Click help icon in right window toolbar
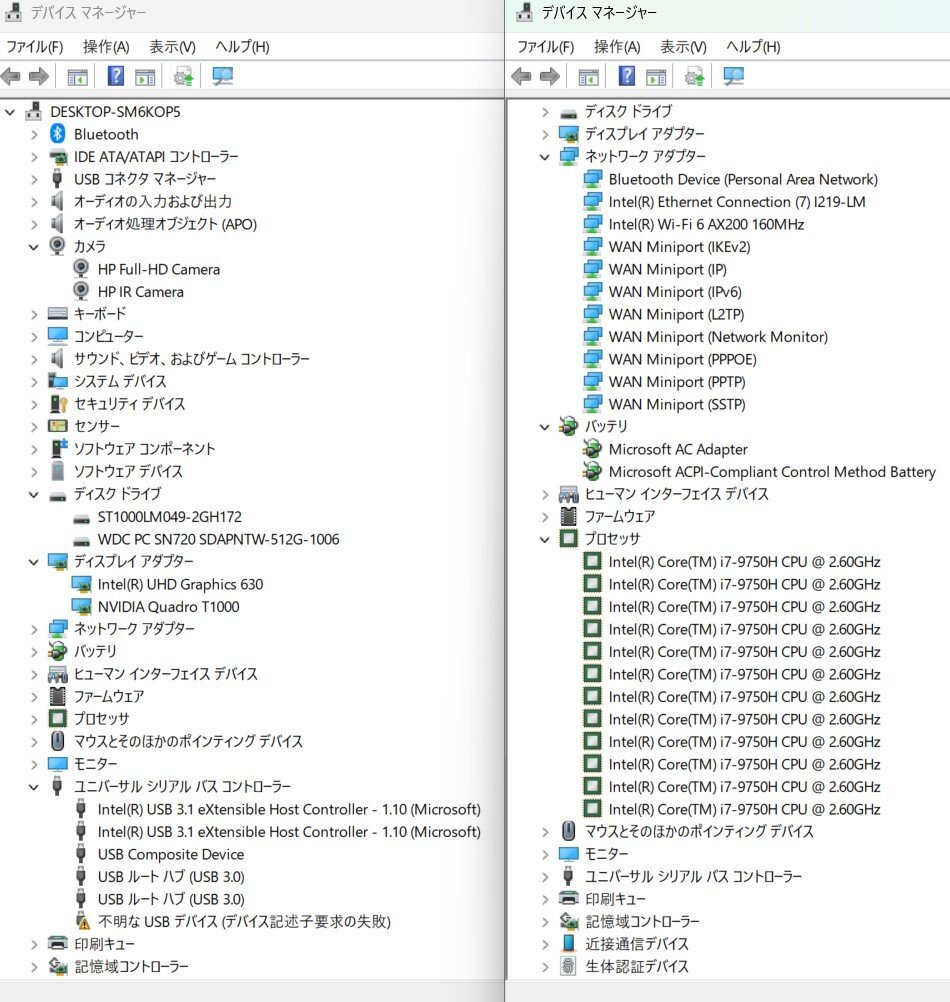 627,76
